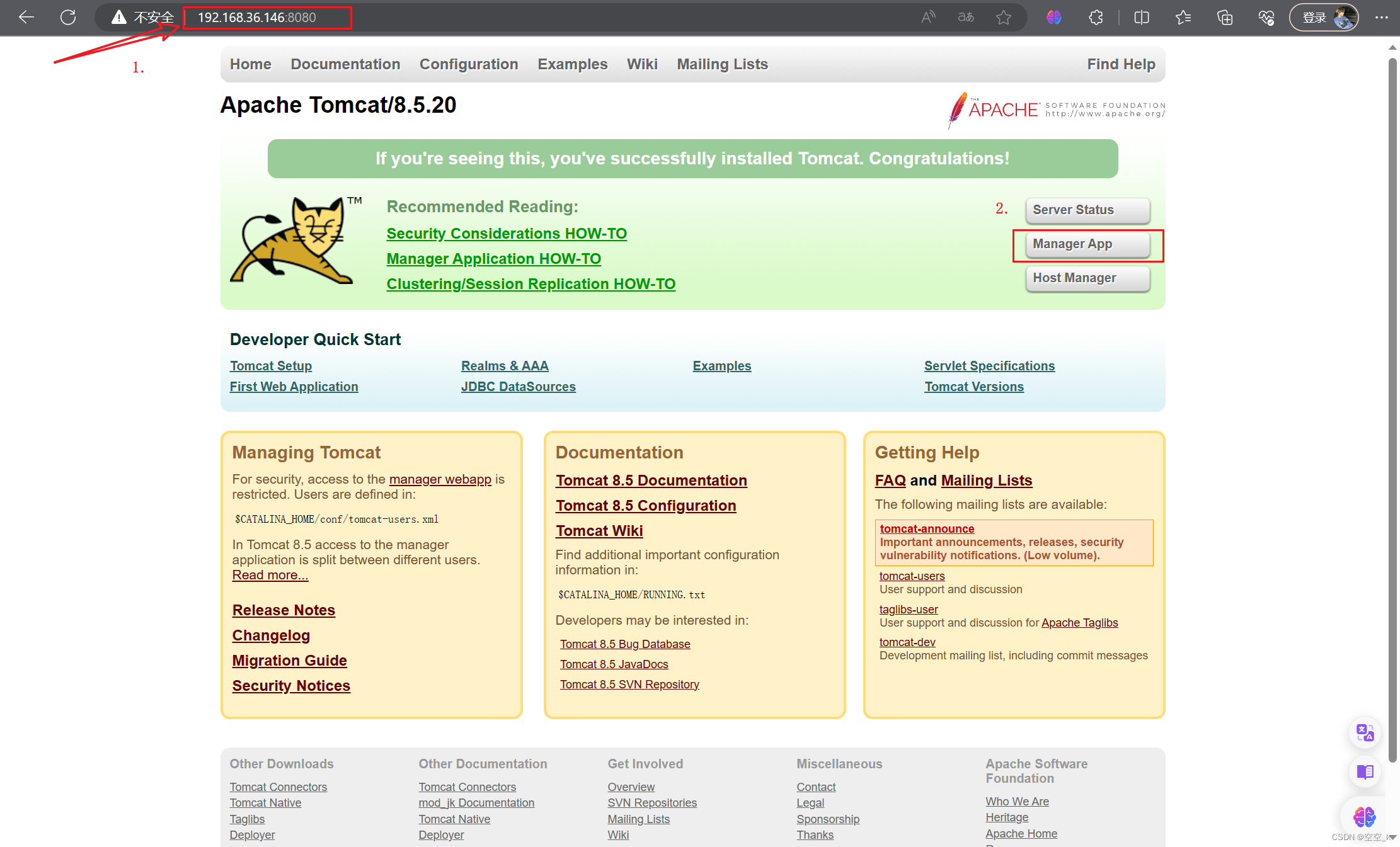Open the FAQ link in Getting Help
This screenshot has height=847, width=1400.
click(x=890, y=480)
